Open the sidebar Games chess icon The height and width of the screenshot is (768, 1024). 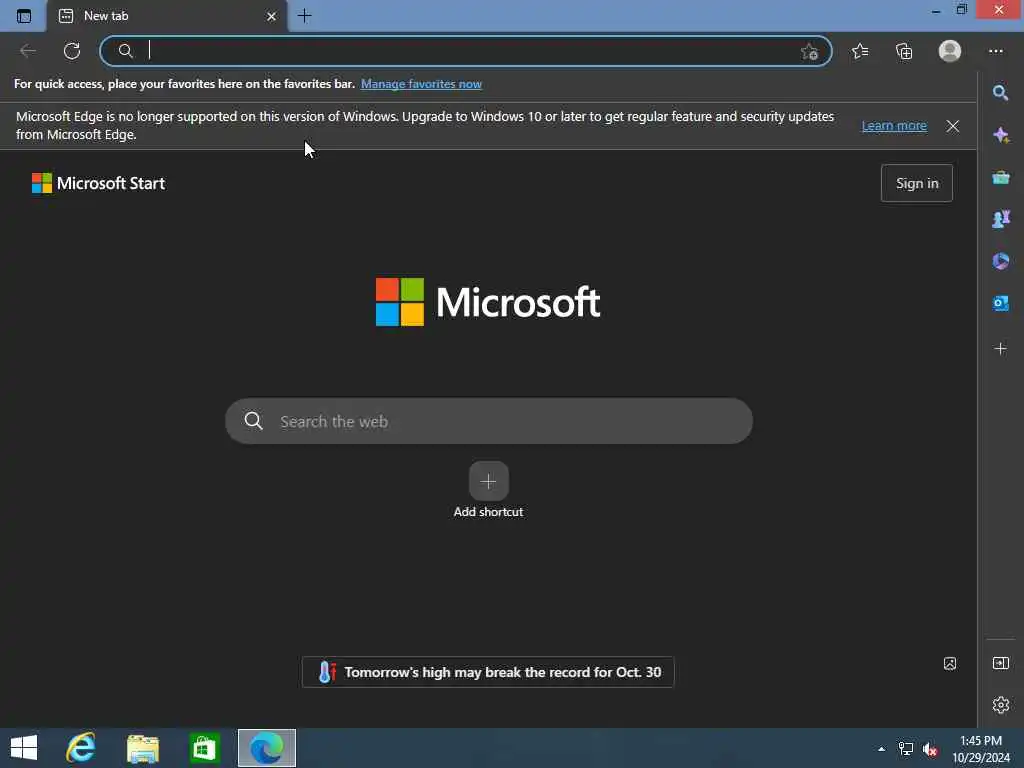pos(1000,219)
